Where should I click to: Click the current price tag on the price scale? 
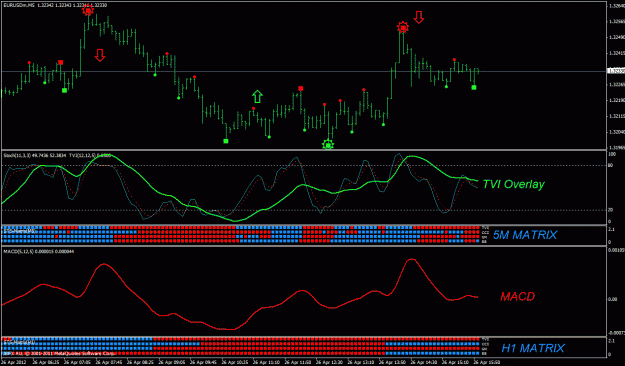[x=615, y=71]
